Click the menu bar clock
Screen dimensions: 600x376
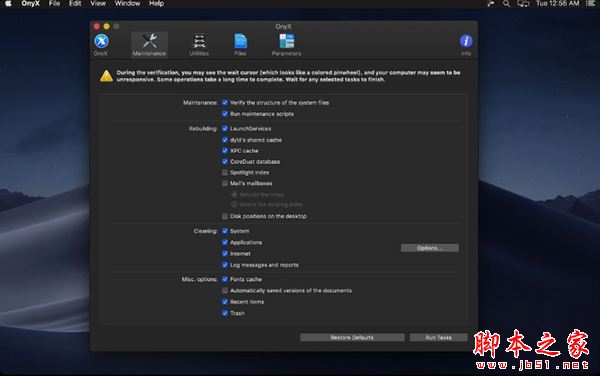558,4
